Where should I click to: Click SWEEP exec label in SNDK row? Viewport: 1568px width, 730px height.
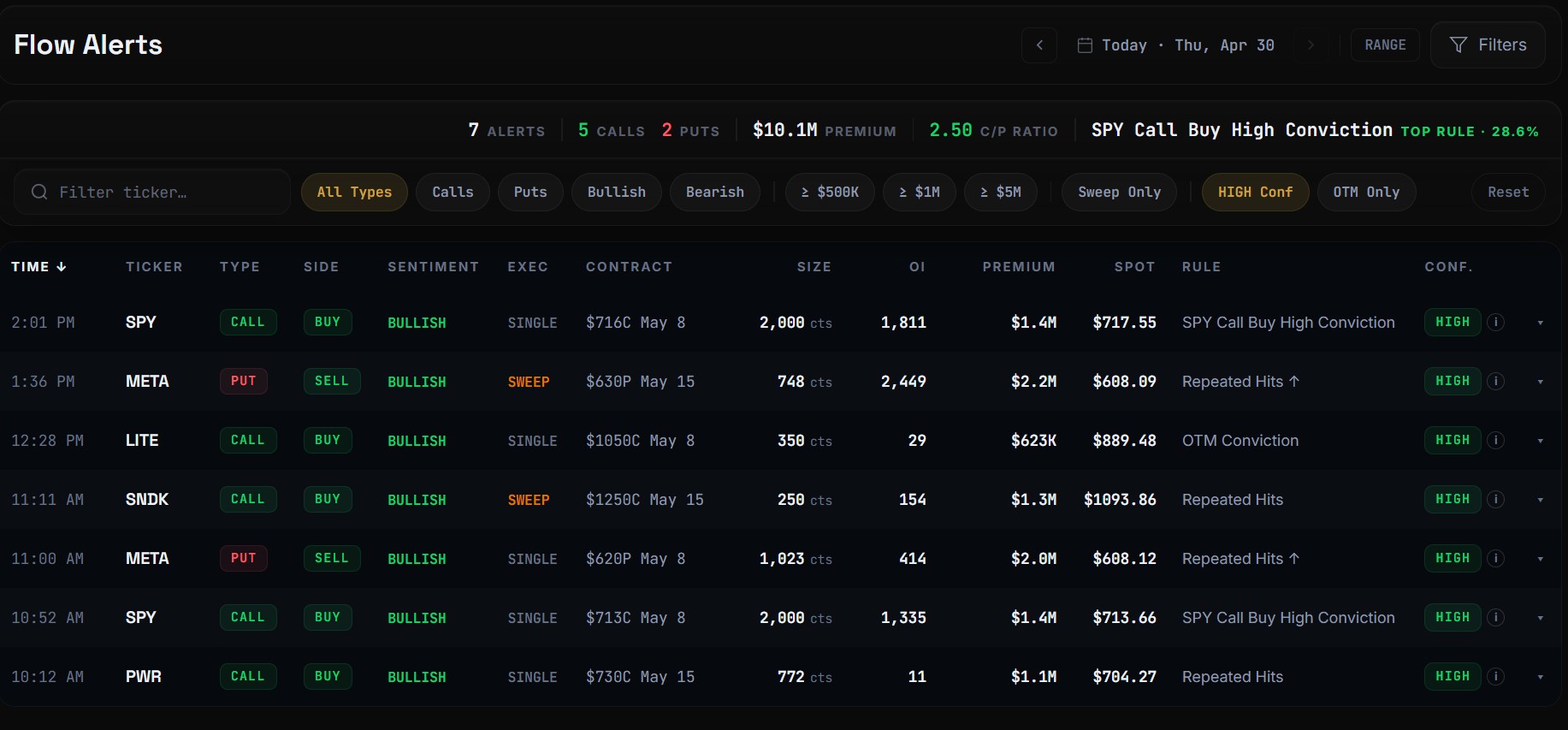(x=529, y=500)
